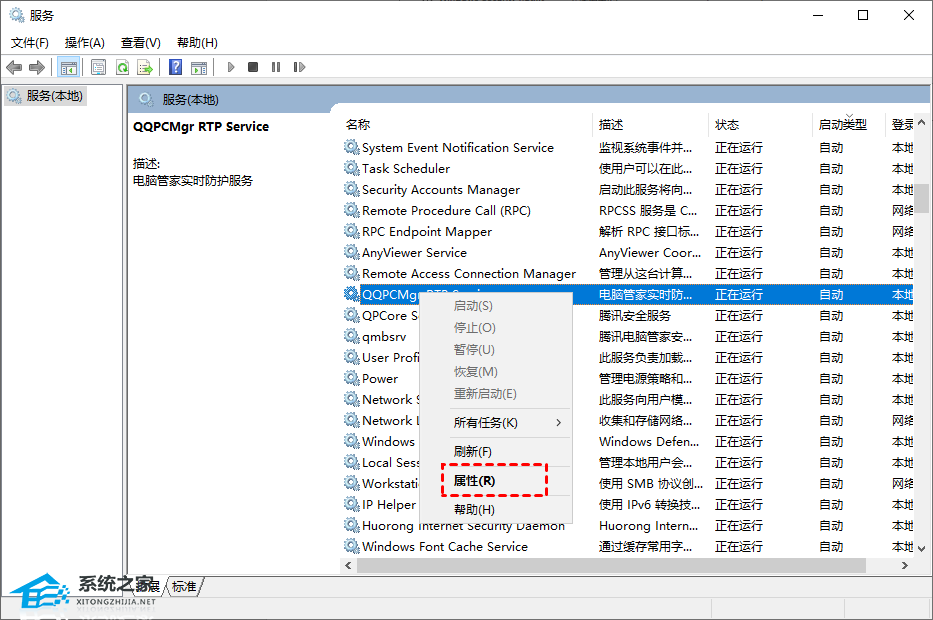
Task: Choose 帮助(H) in the context menu
Action: point(496,509)
